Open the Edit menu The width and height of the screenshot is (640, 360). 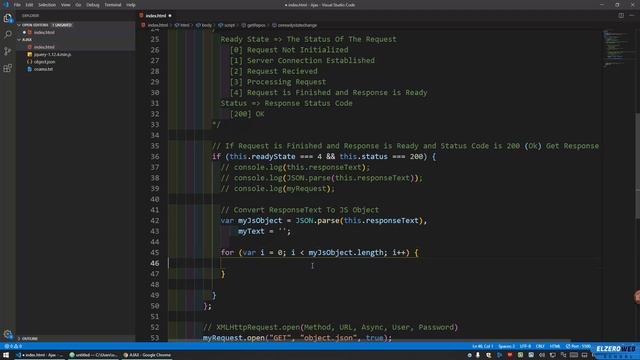pos(29,5)
